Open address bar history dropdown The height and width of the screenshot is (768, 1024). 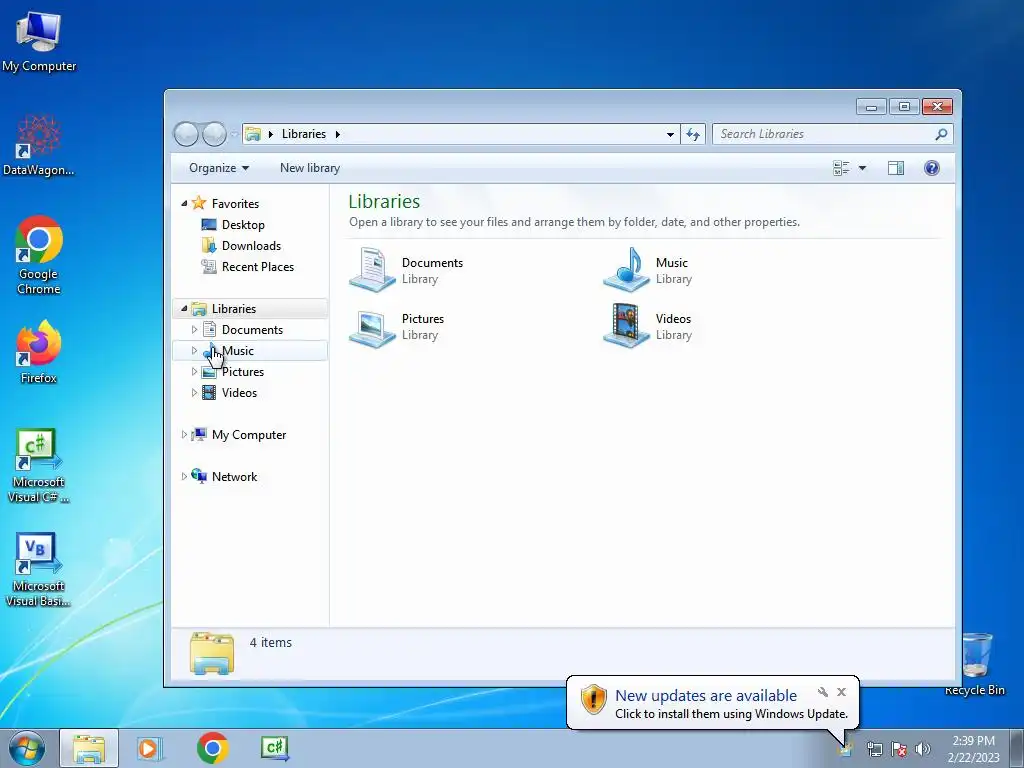[670, 134]
